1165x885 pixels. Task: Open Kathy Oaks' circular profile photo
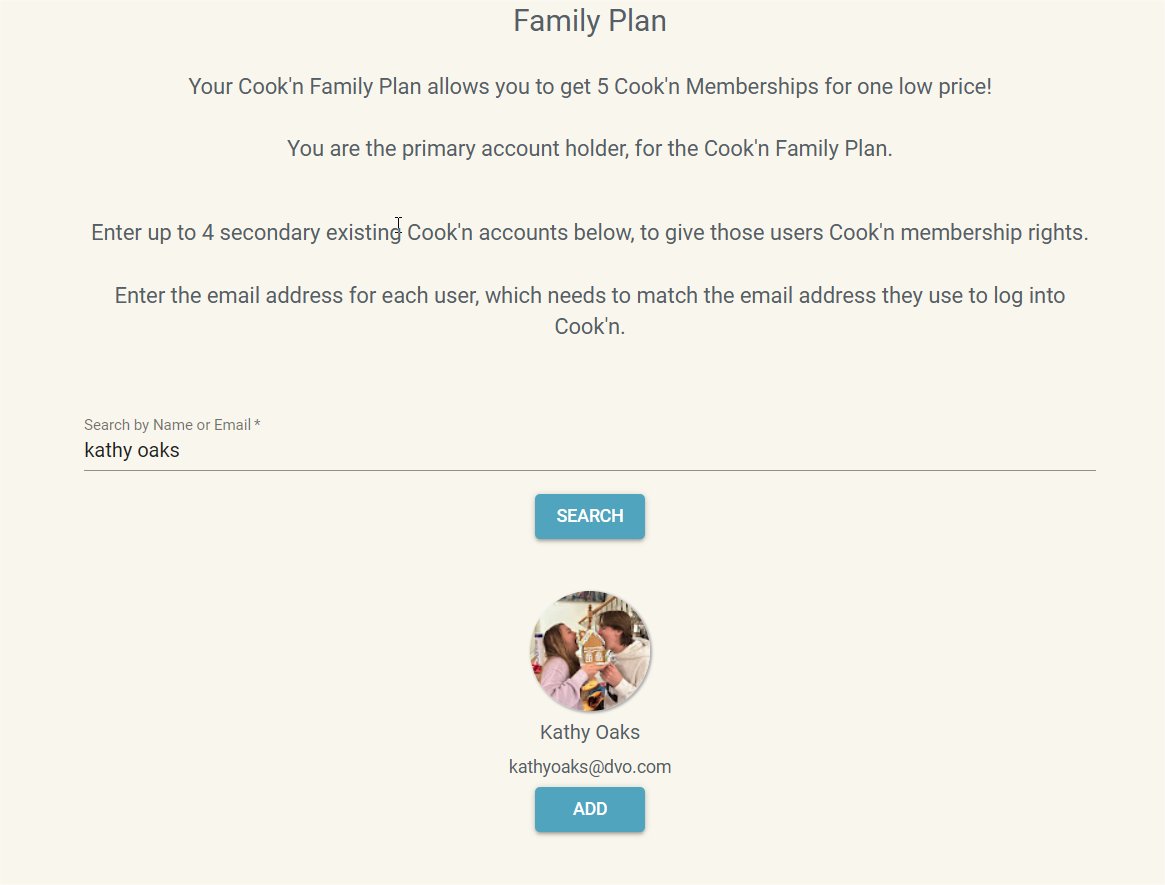(590, 651)
